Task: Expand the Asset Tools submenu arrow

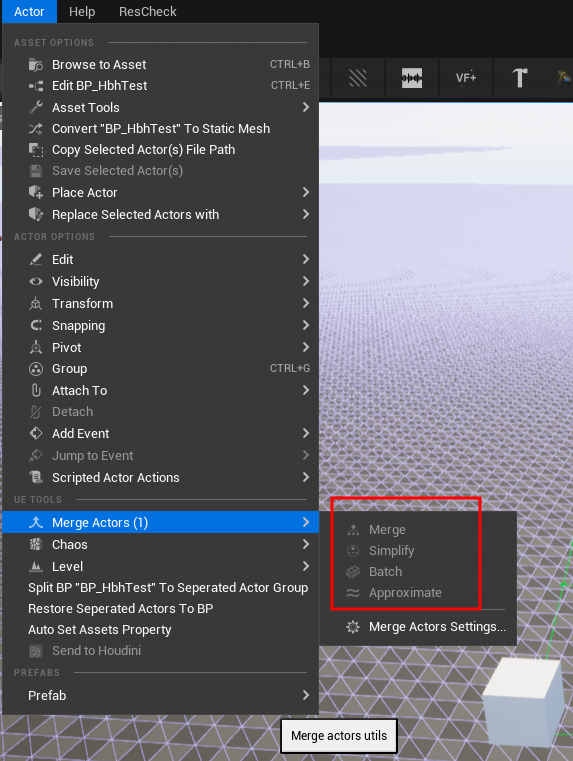Action: pyautogui.click(x=306, y=107)
